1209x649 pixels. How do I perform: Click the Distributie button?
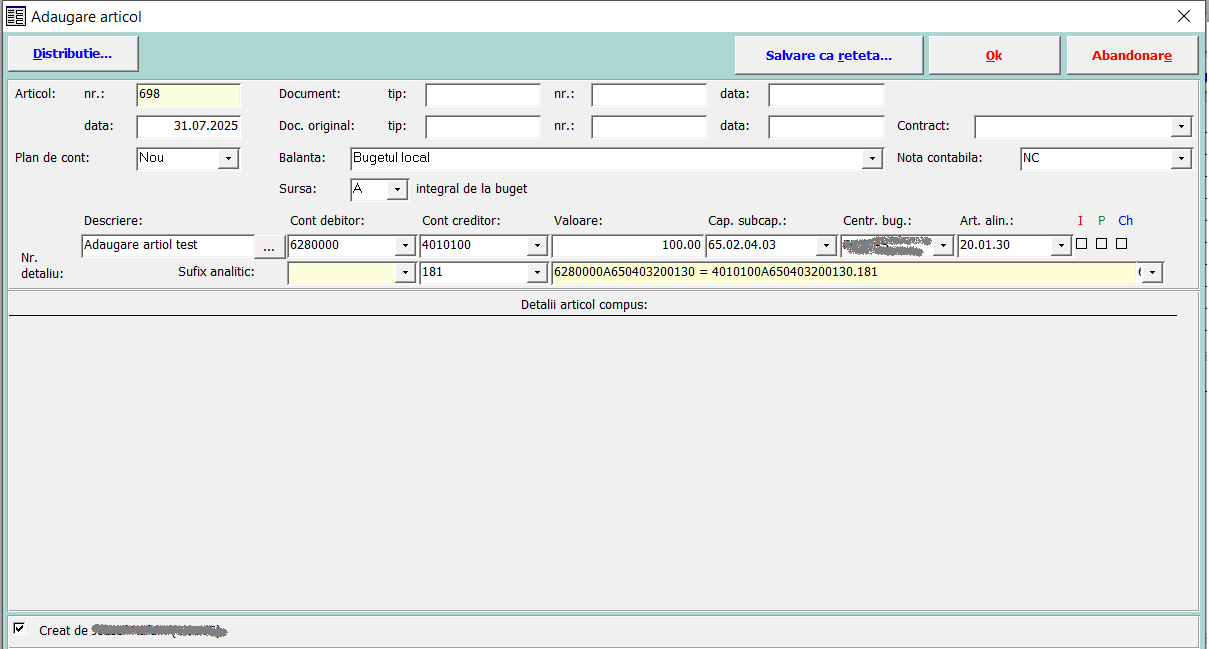click(73, 54)
